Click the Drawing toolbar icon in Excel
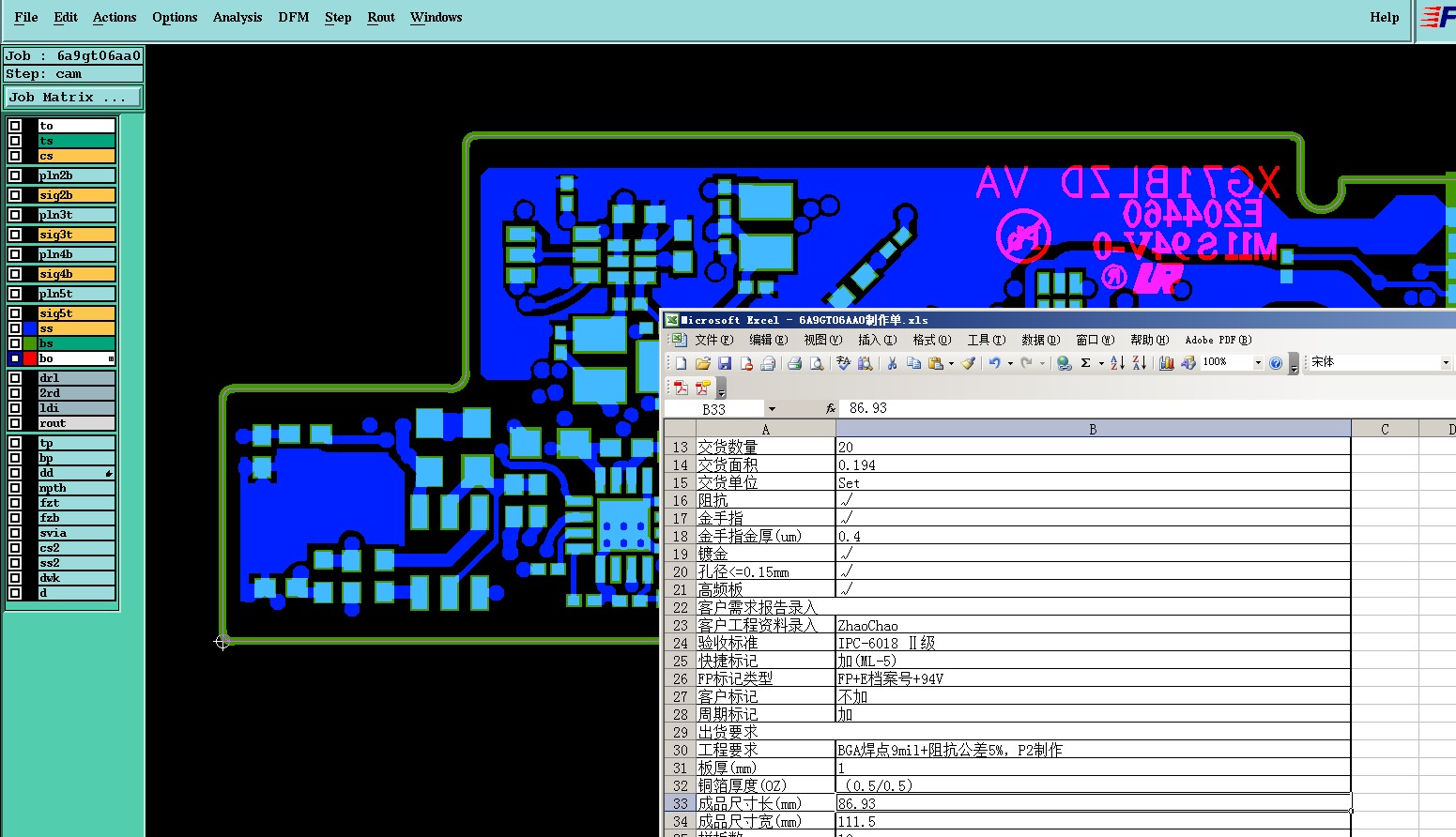 pos(1188,363)
